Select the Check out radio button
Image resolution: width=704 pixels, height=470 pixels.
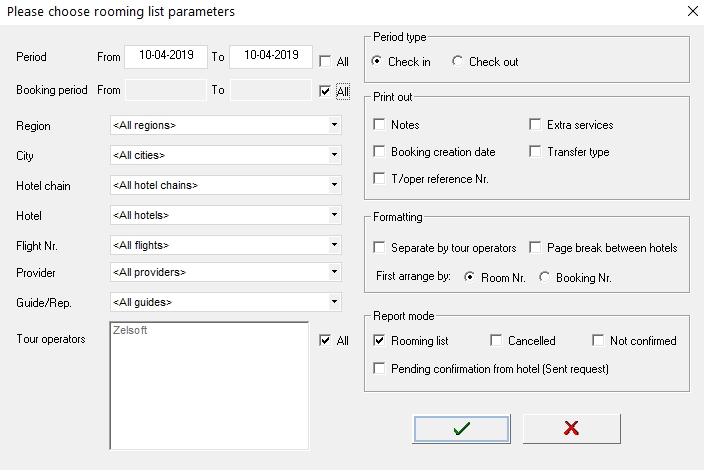458,61
